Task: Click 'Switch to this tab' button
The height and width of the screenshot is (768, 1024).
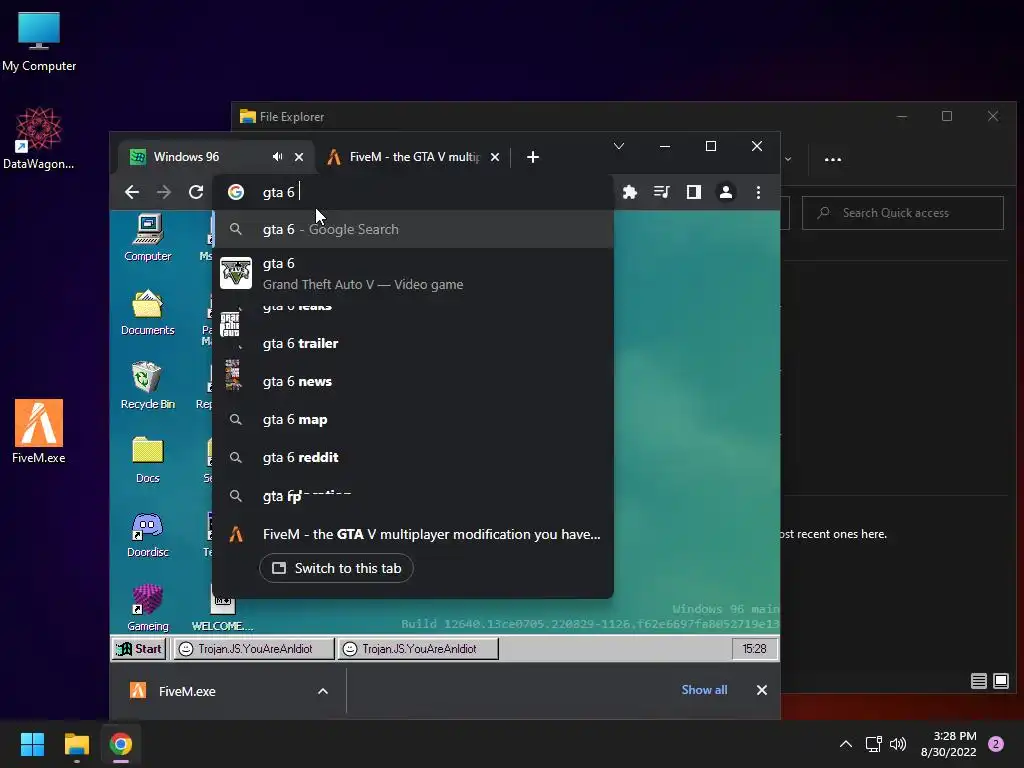Action: [336, 568]
